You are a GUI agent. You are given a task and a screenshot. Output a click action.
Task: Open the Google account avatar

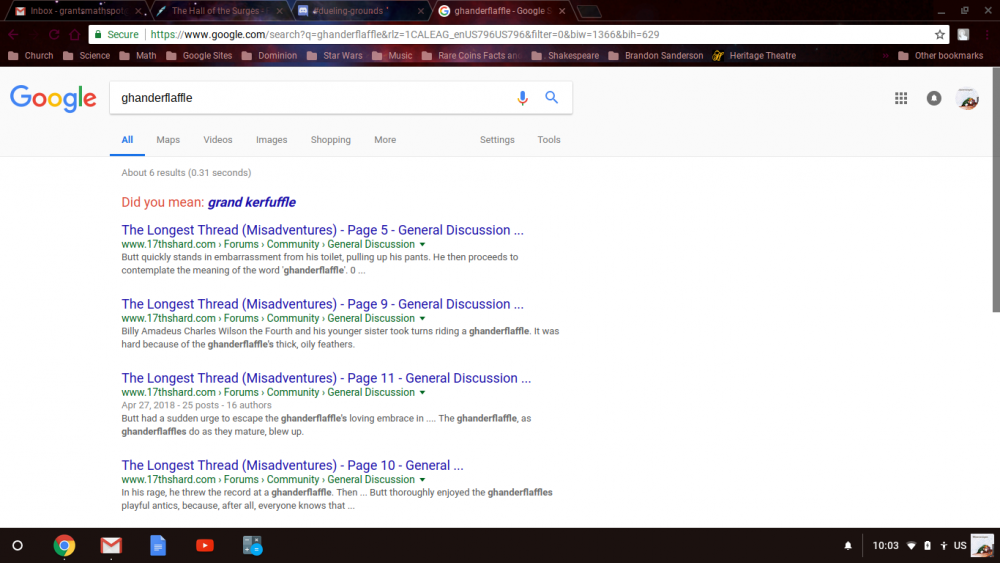point(967,98)
